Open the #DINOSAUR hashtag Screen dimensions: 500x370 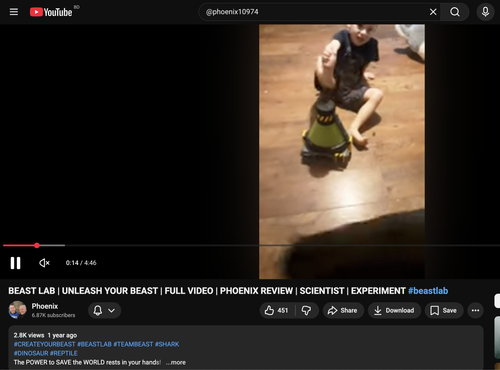click(x=31, y=353)
